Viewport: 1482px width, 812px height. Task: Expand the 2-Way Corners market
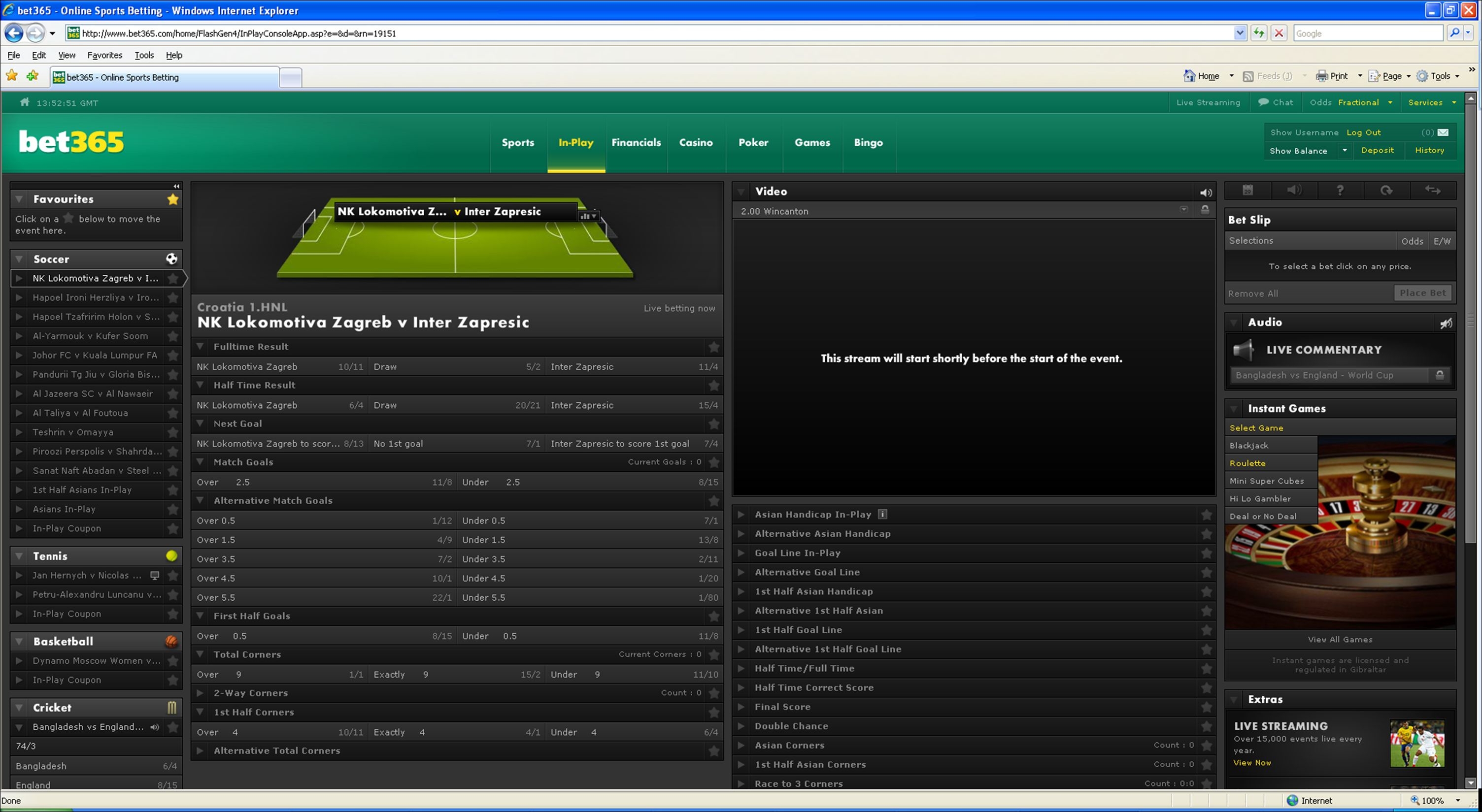pyautogui.click(x=200, y=693)
